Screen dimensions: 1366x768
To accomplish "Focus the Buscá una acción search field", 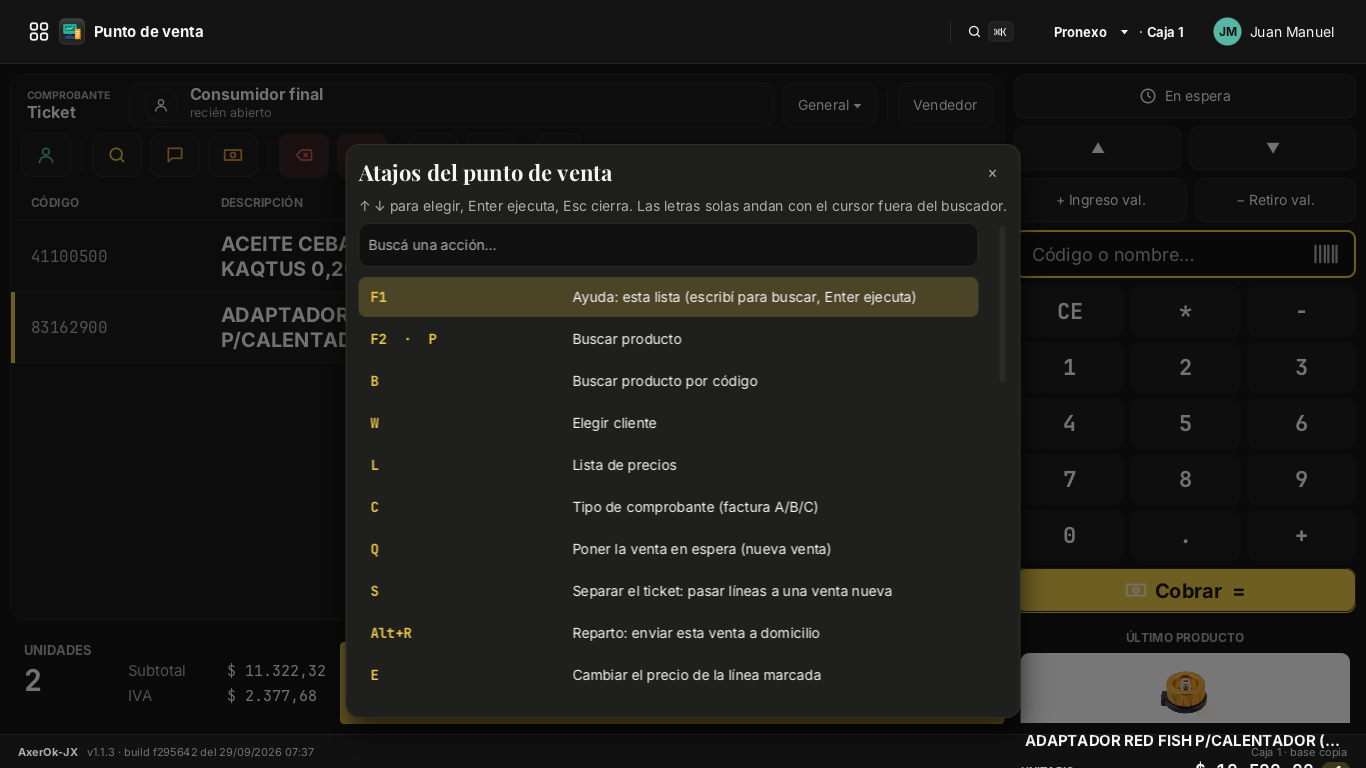I will tap(668, 245).
